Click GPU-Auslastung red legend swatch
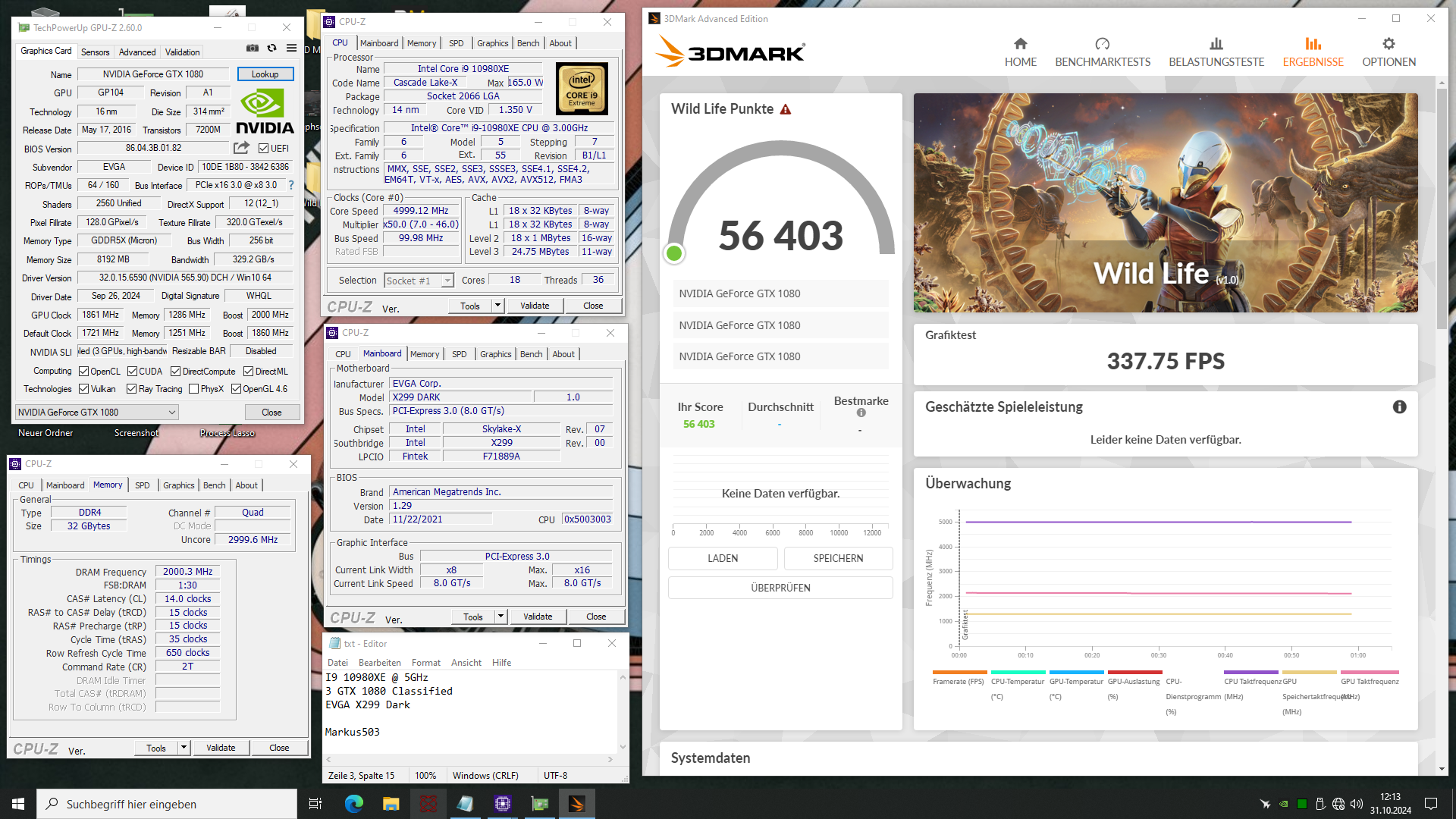 click(x=1134, y=673)
